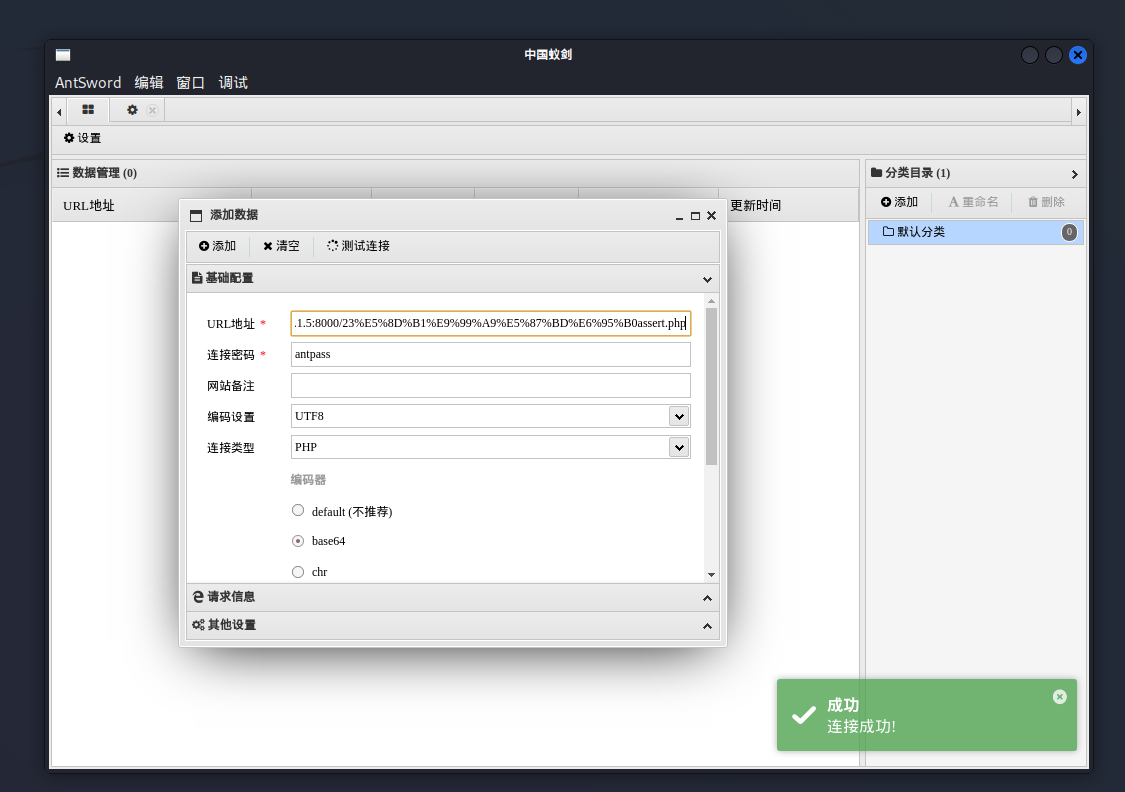Click the 测试连接 button

[x=358, y=246]
